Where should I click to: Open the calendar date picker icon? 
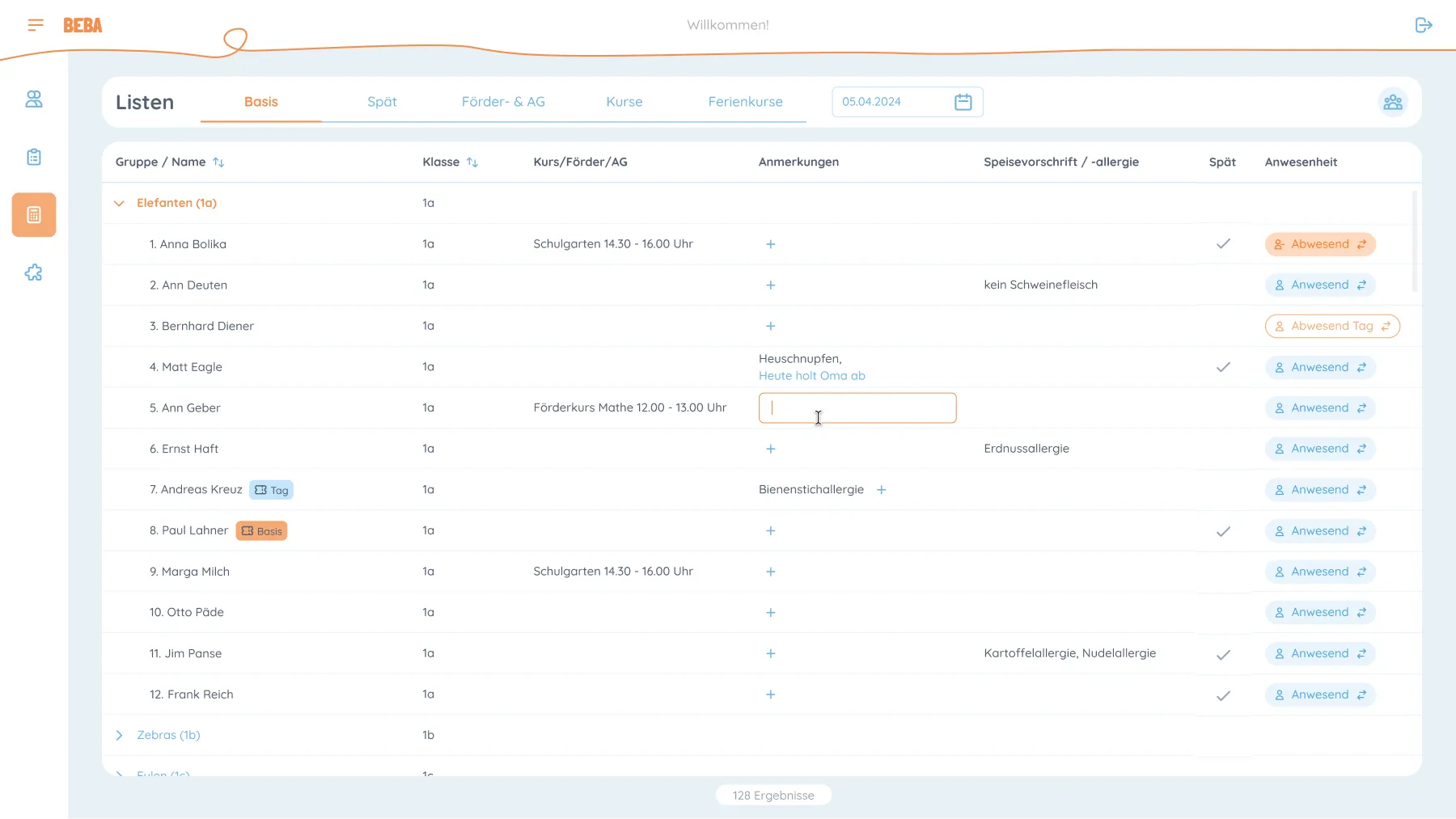963,102
